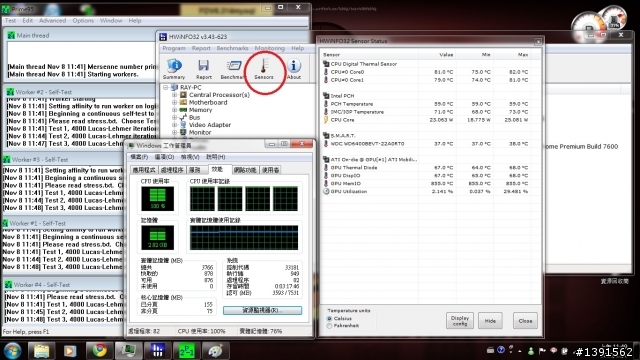Expand the Memory tree node
The width and height of the screenshot is (640, 360).
tap(175, 110)
